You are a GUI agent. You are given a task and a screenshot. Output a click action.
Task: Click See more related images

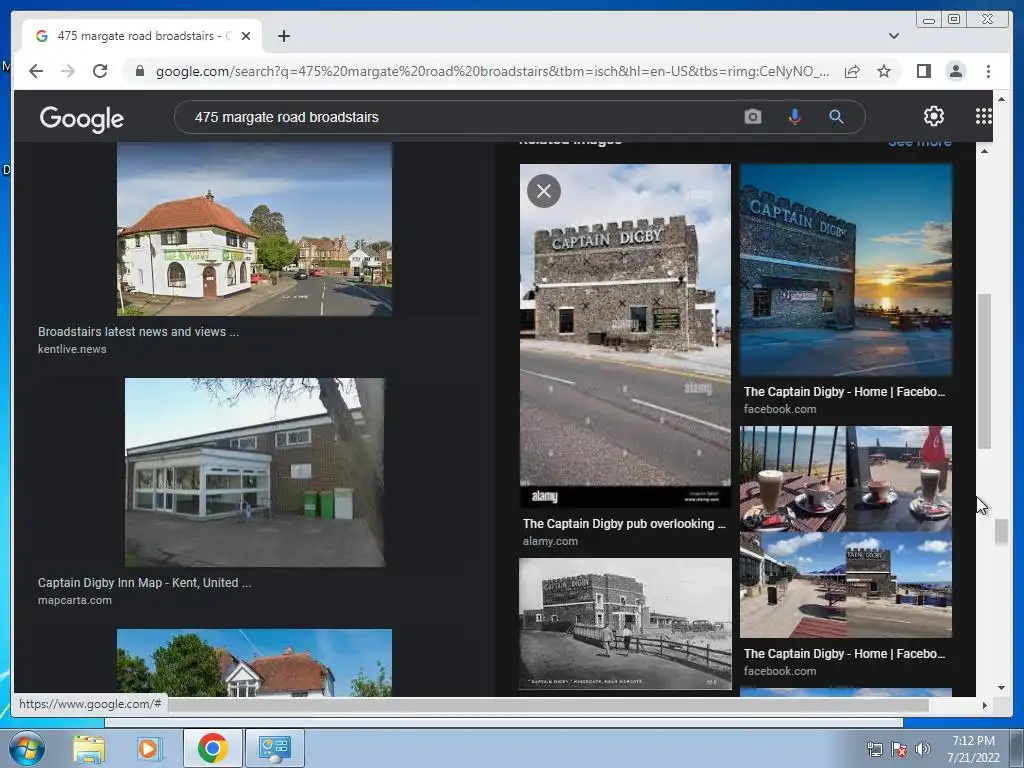click(x=920, y=143)
